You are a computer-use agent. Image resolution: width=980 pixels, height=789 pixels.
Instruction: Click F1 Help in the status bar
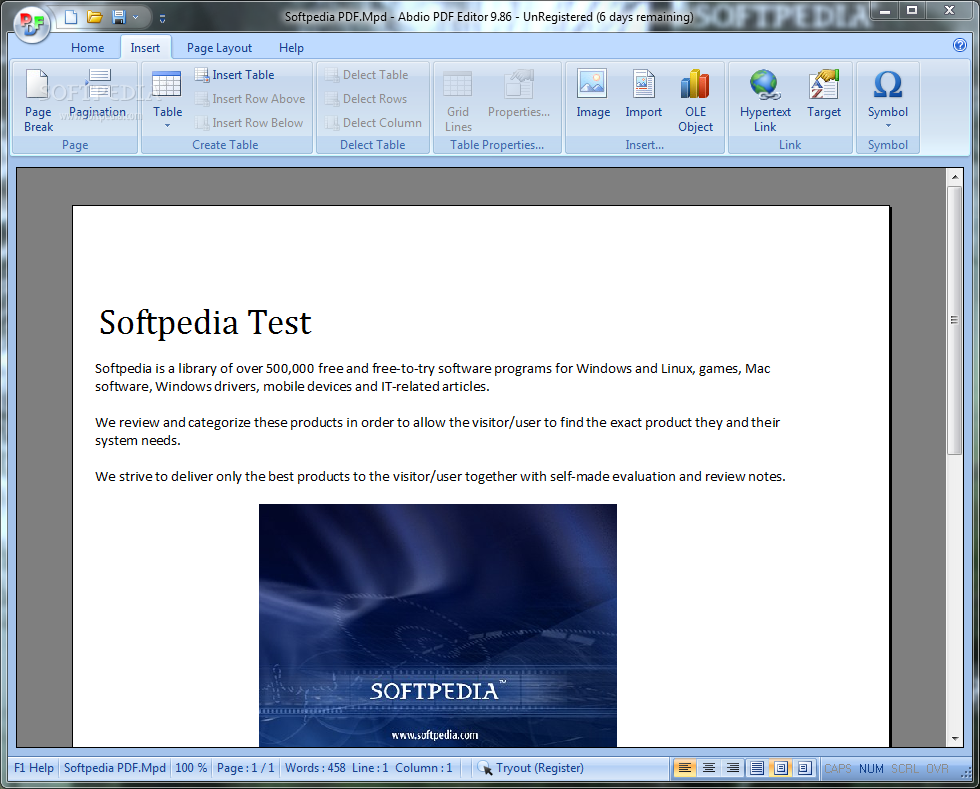click(x=34, y=768)
